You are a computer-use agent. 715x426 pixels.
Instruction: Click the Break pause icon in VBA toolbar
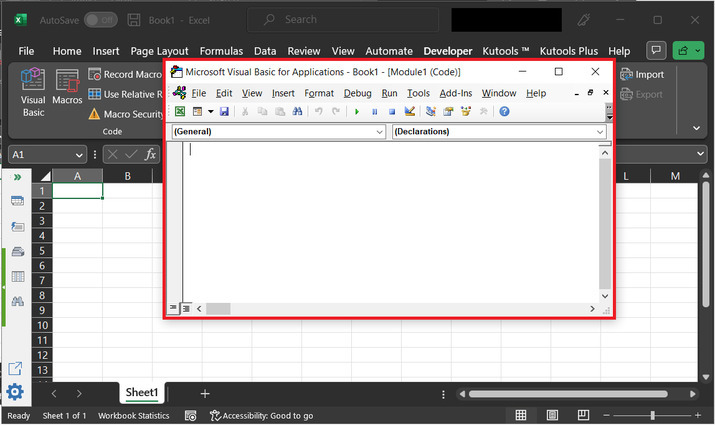pyautogui.click(x=374, y=112)
